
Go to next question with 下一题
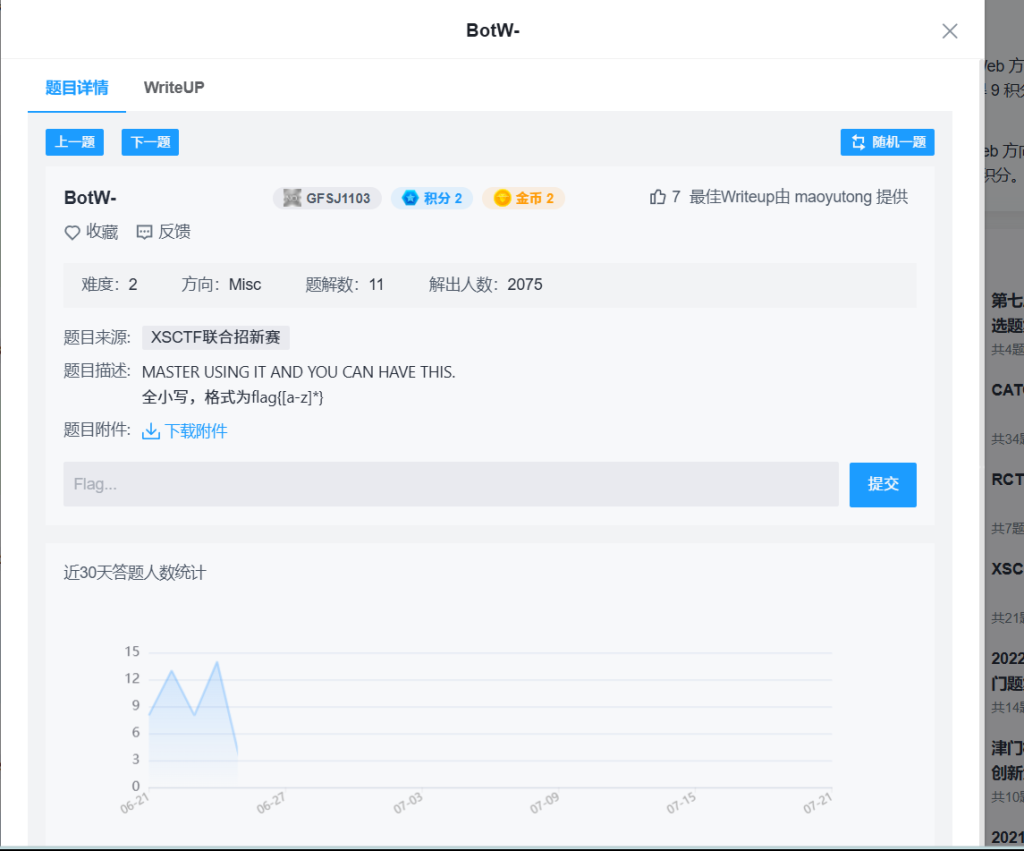point(150,142)
